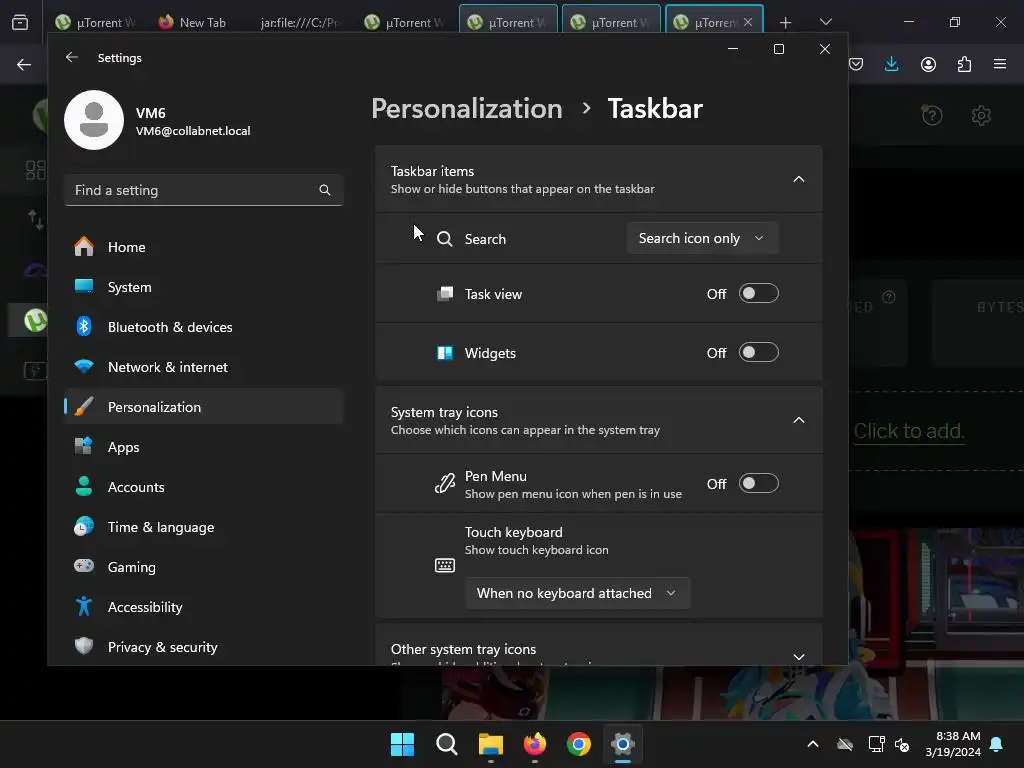
Task: Open Firefox from taskbar
Action: 535,744
